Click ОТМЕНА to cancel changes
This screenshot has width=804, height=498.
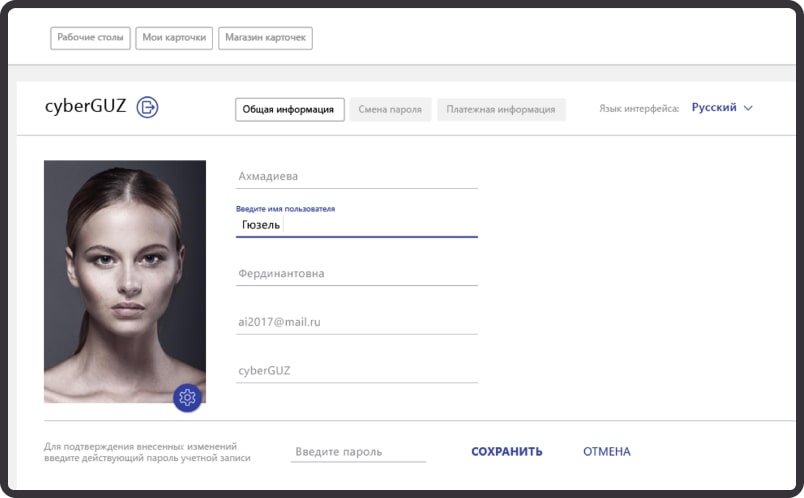coord(607,452)
